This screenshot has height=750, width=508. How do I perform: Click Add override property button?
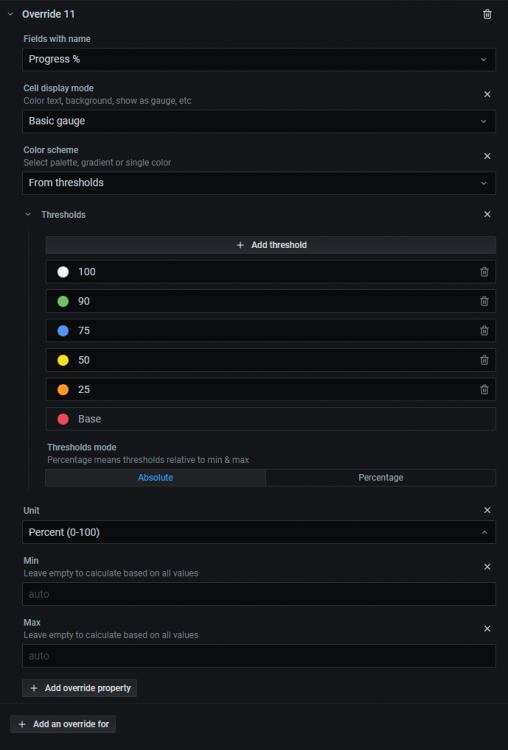coord(80,688)
